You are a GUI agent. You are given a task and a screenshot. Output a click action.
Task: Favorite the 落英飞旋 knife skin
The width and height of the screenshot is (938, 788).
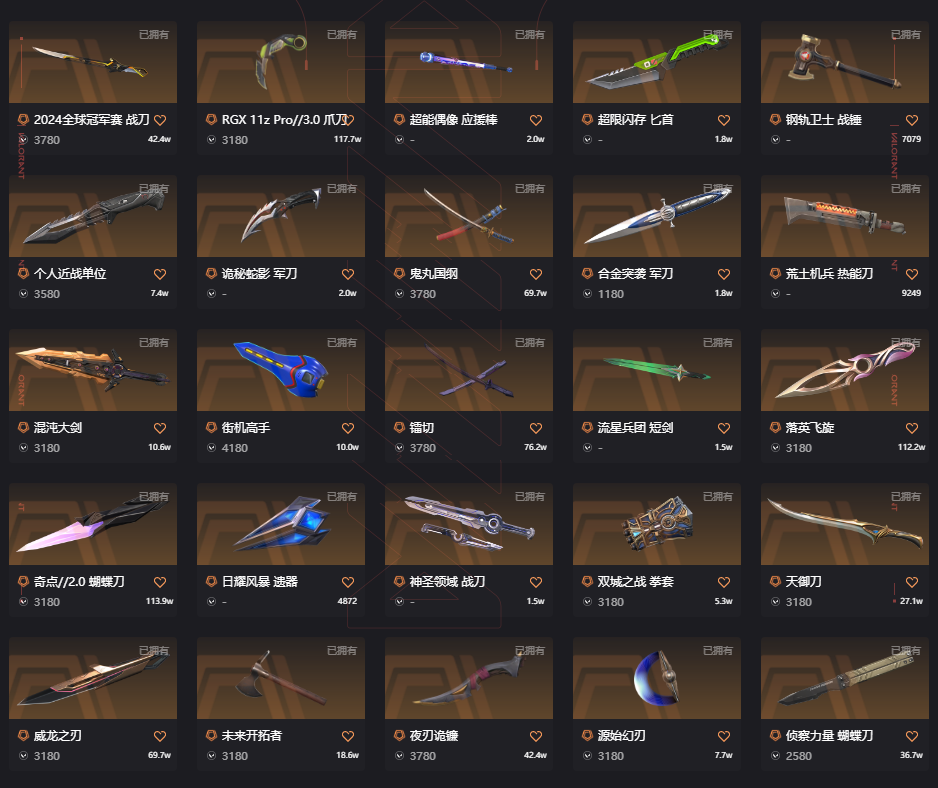[912, 428]
